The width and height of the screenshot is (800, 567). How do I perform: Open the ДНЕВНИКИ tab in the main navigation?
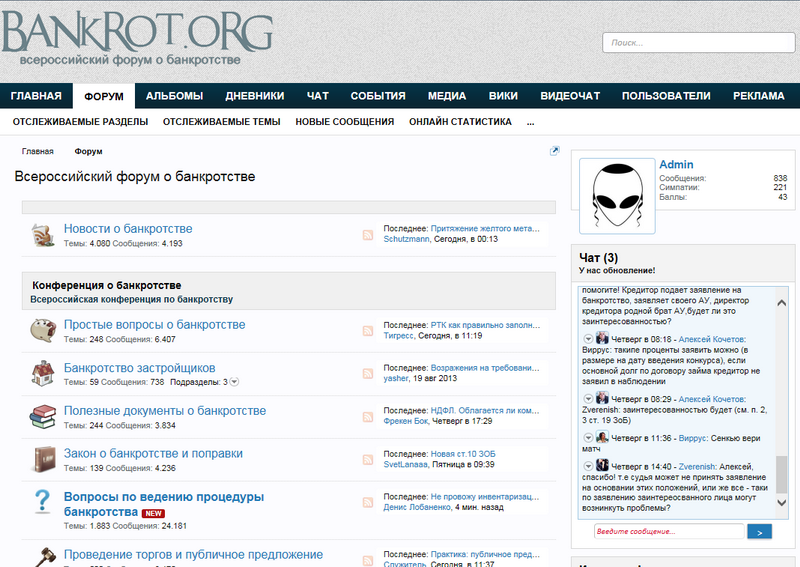pos(254,96)
